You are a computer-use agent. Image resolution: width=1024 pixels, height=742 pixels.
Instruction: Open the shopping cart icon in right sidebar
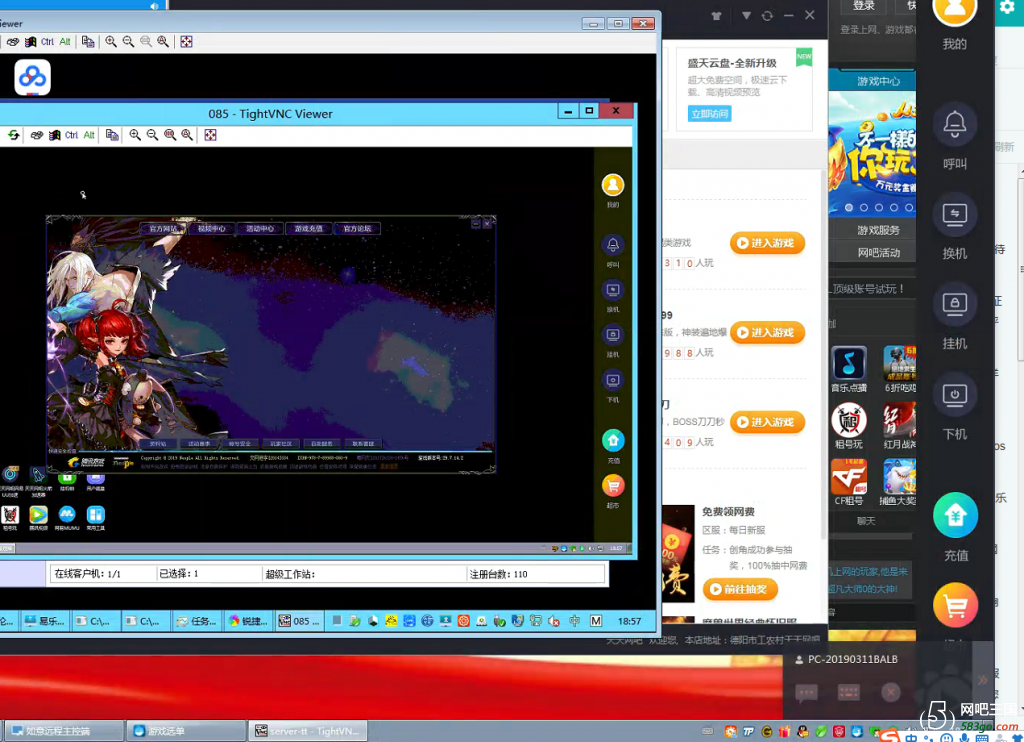955,605
